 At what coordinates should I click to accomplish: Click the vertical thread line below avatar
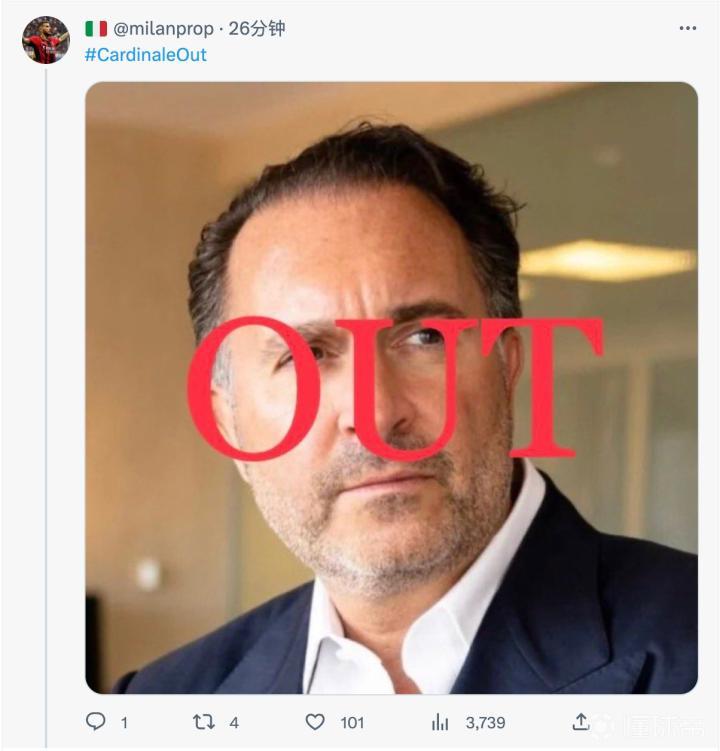point(45,400)
